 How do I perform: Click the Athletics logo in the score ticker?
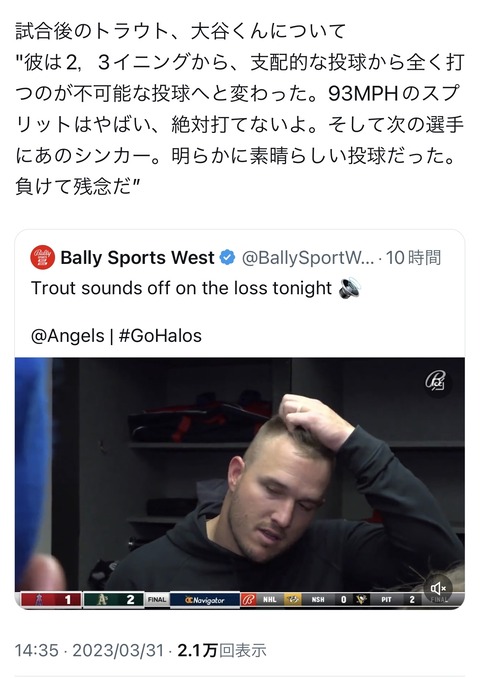coord(102,600)
